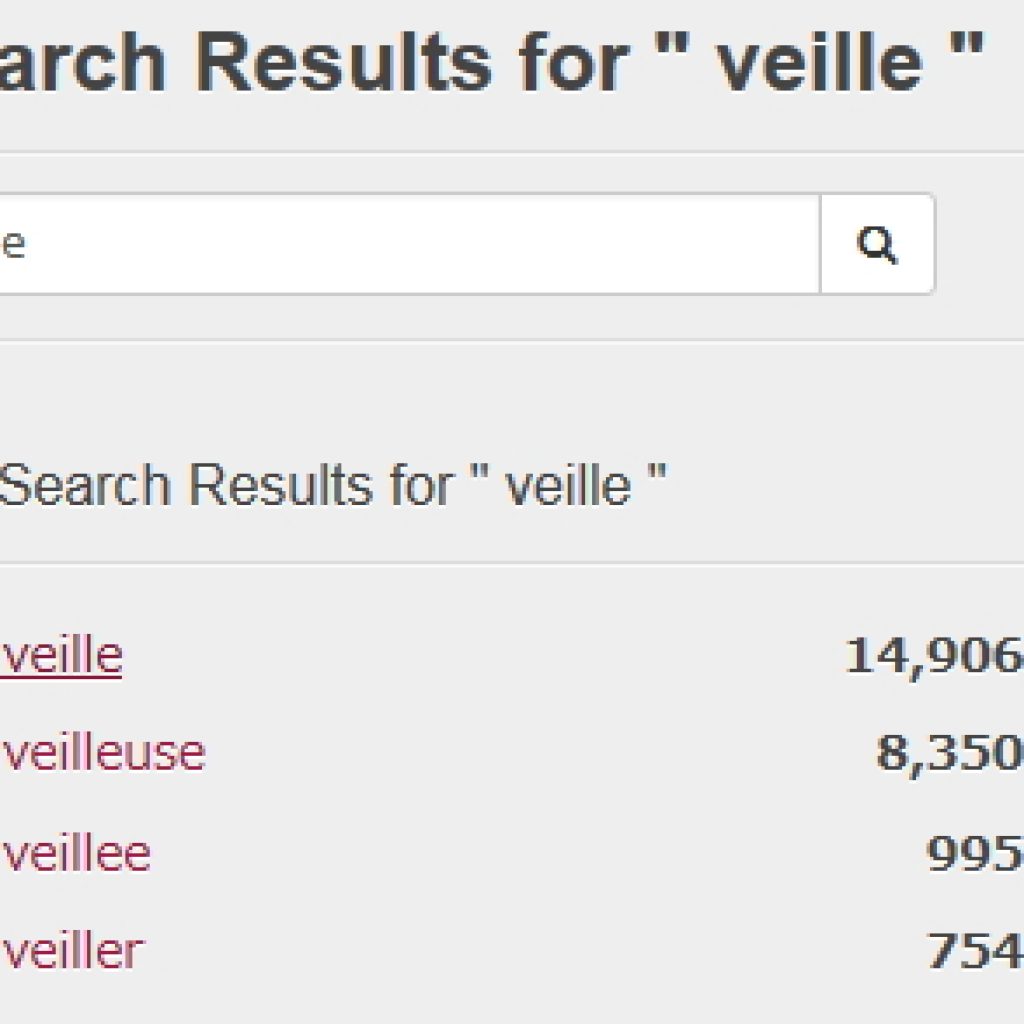
Task: Click the word veille in large bold heading
Action: pos(820,62)
